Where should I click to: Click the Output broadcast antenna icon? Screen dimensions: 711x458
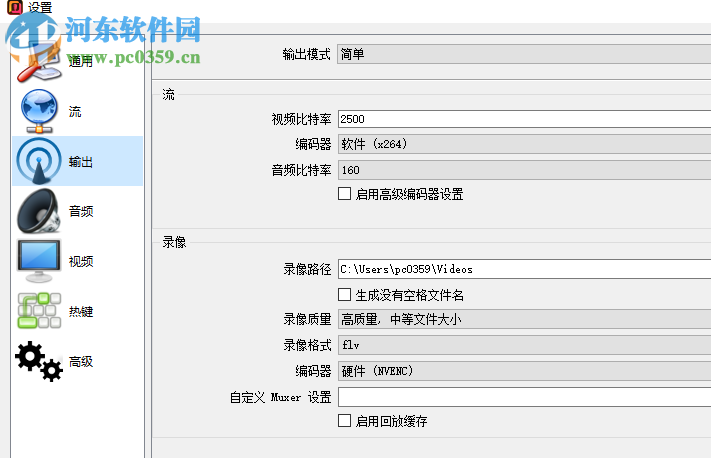pos(39,161)
